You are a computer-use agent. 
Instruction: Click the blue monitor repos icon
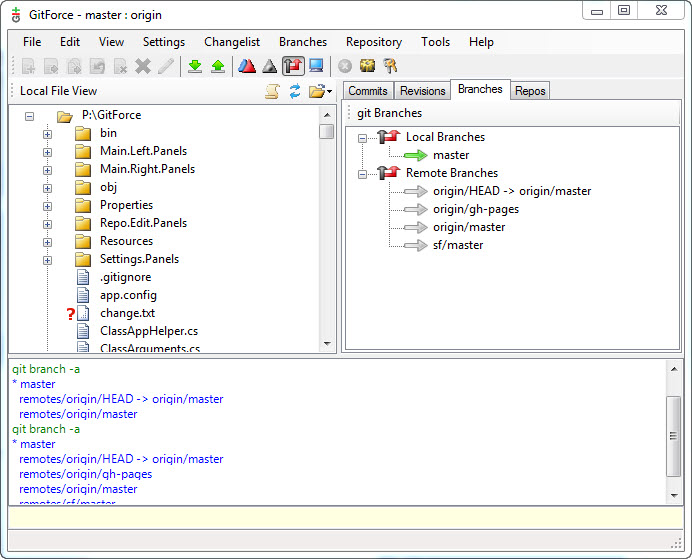pos(316,66)
